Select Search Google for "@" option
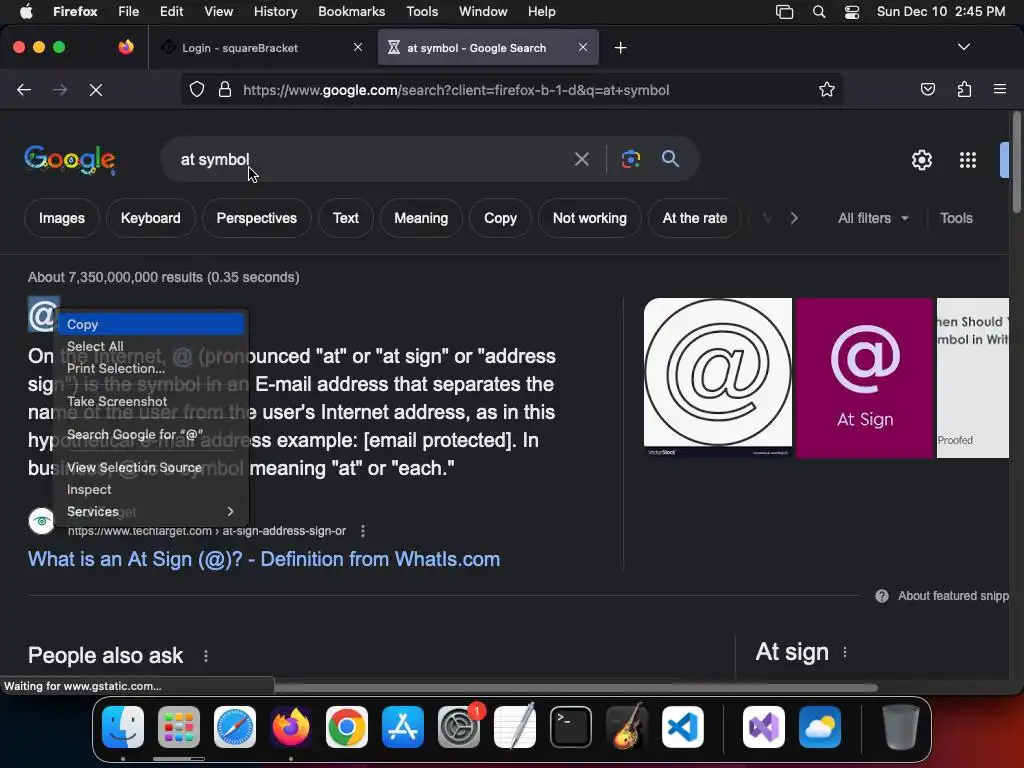Screen dimensions: 1024x768 [x=151, y=435]
